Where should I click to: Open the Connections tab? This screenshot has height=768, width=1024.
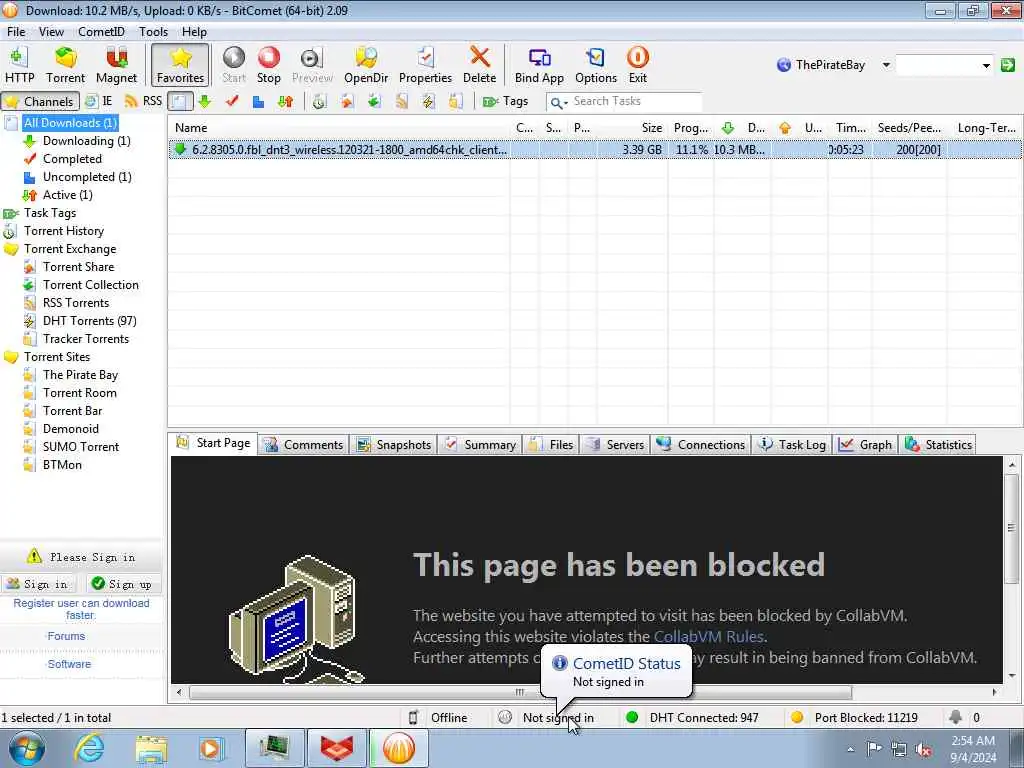click(701, 445)
